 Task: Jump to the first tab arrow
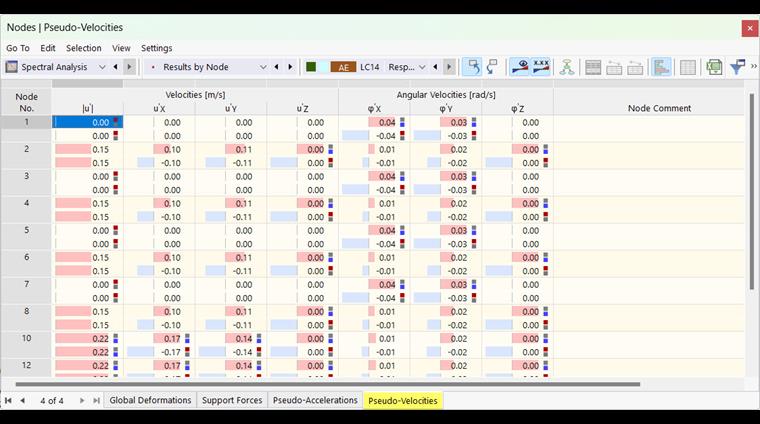tap(8, 400)
